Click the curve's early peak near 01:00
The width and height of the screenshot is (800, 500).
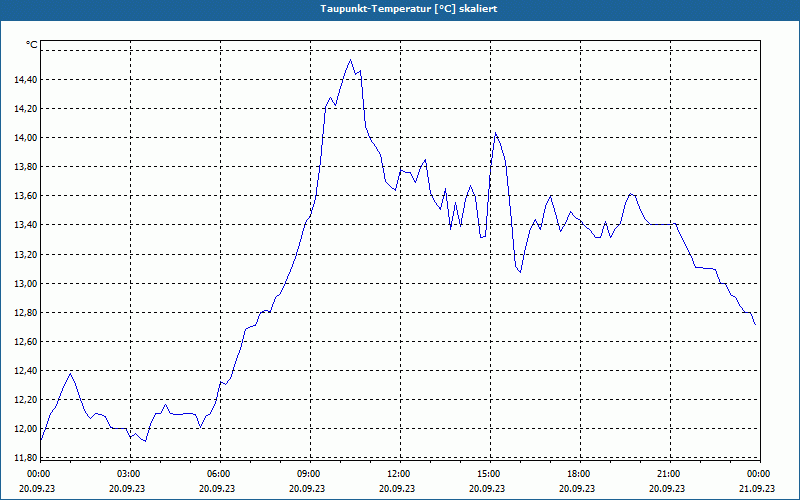click(x=70, y=373)
